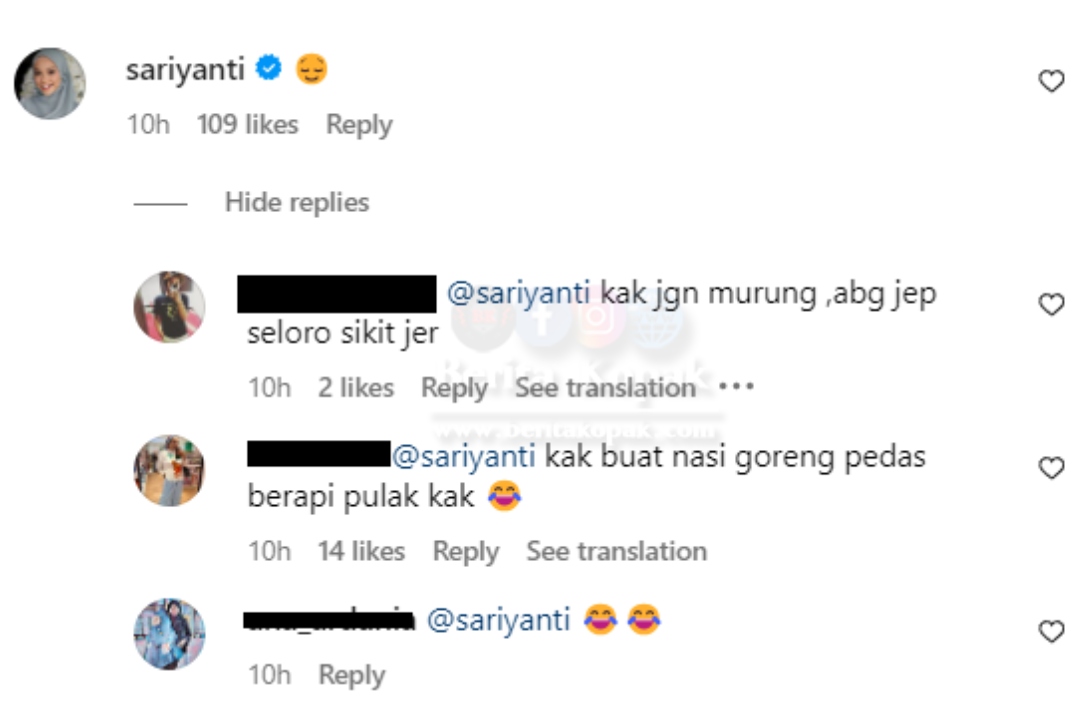Open sariyanti username link at top
The image size is (1080, 702).
185,70
